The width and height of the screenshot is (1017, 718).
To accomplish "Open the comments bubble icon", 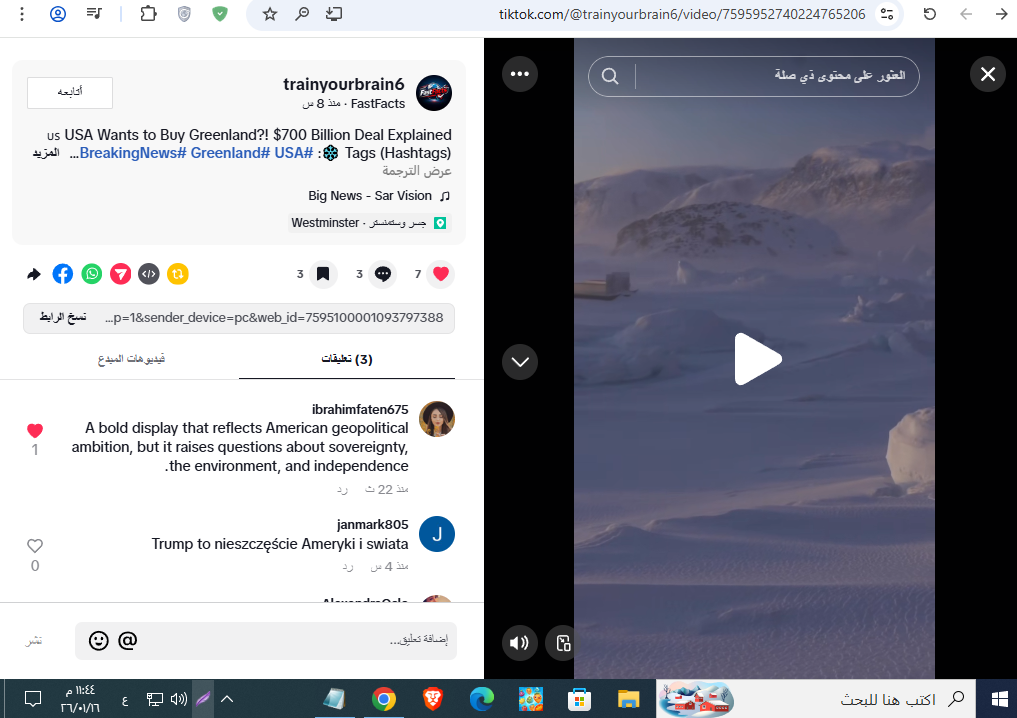I will [383, 274].
